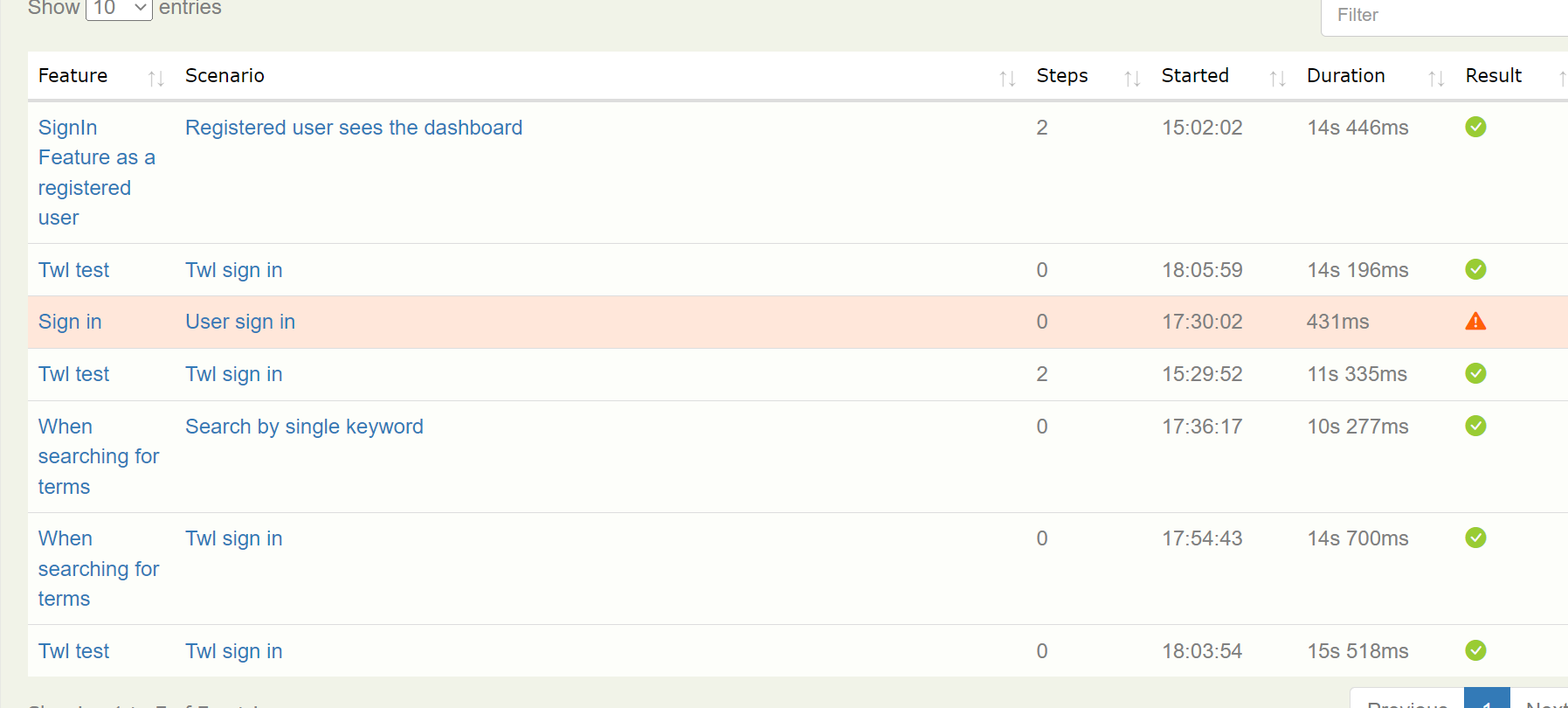This screenshot has width=1568, height=708.
Task: Click the warning triangle on the User sign in row
Action: click(1475, 321)
